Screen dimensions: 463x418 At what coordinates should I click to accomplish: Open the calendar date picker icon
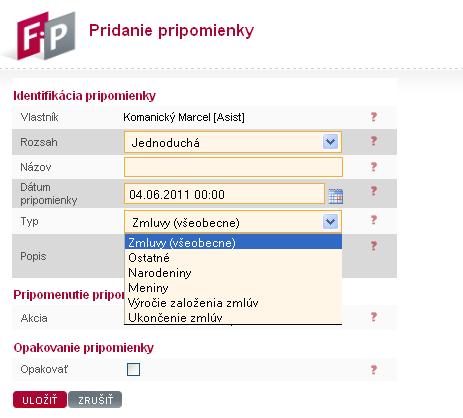point(335,196)
